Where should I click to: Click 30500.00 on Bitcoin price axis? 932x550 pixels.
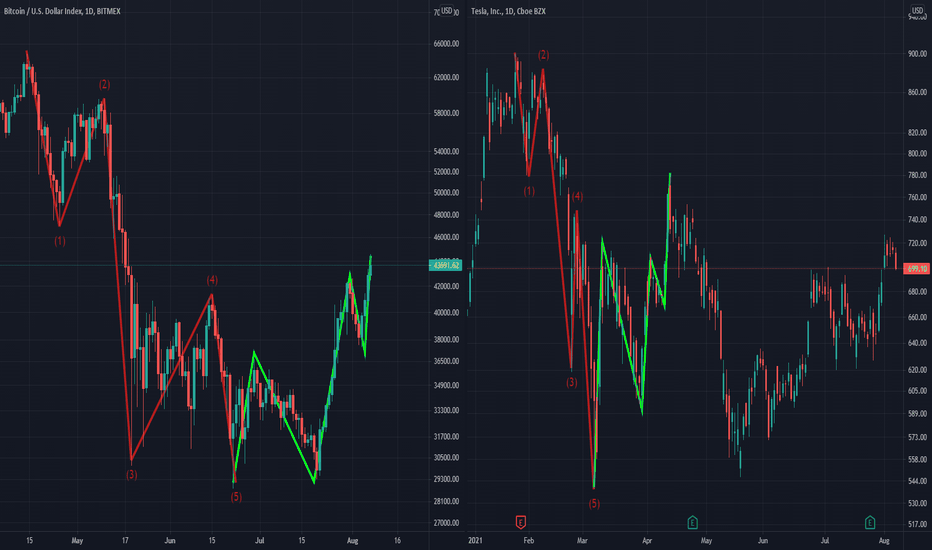tap(446, 458)
